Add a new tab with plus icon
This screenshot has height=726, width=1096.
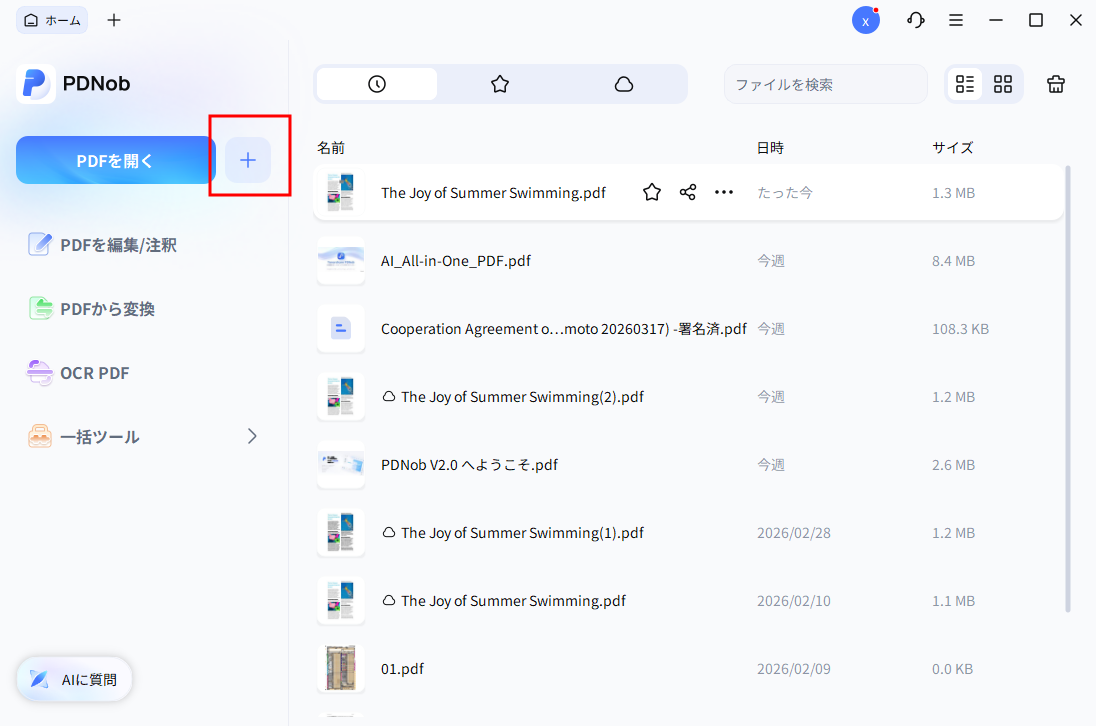[x=114, y=20]
